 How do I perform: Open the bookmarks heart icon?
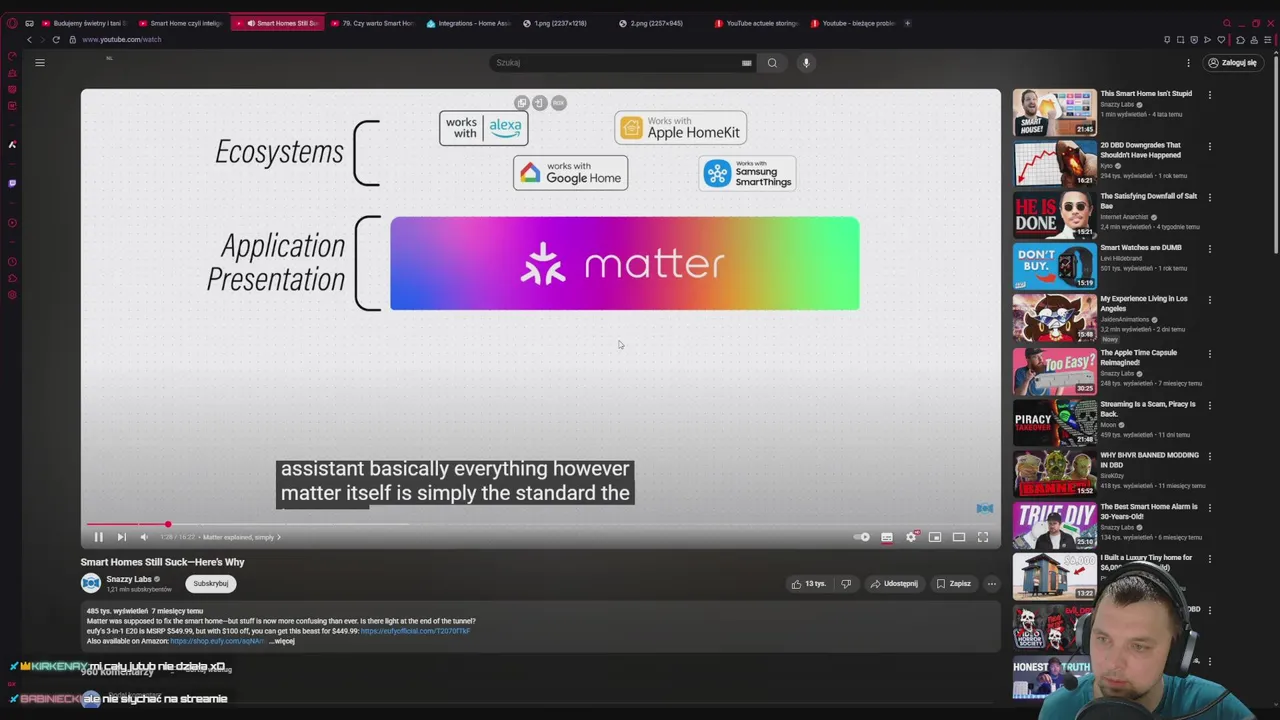click(x=1221, y=40)
